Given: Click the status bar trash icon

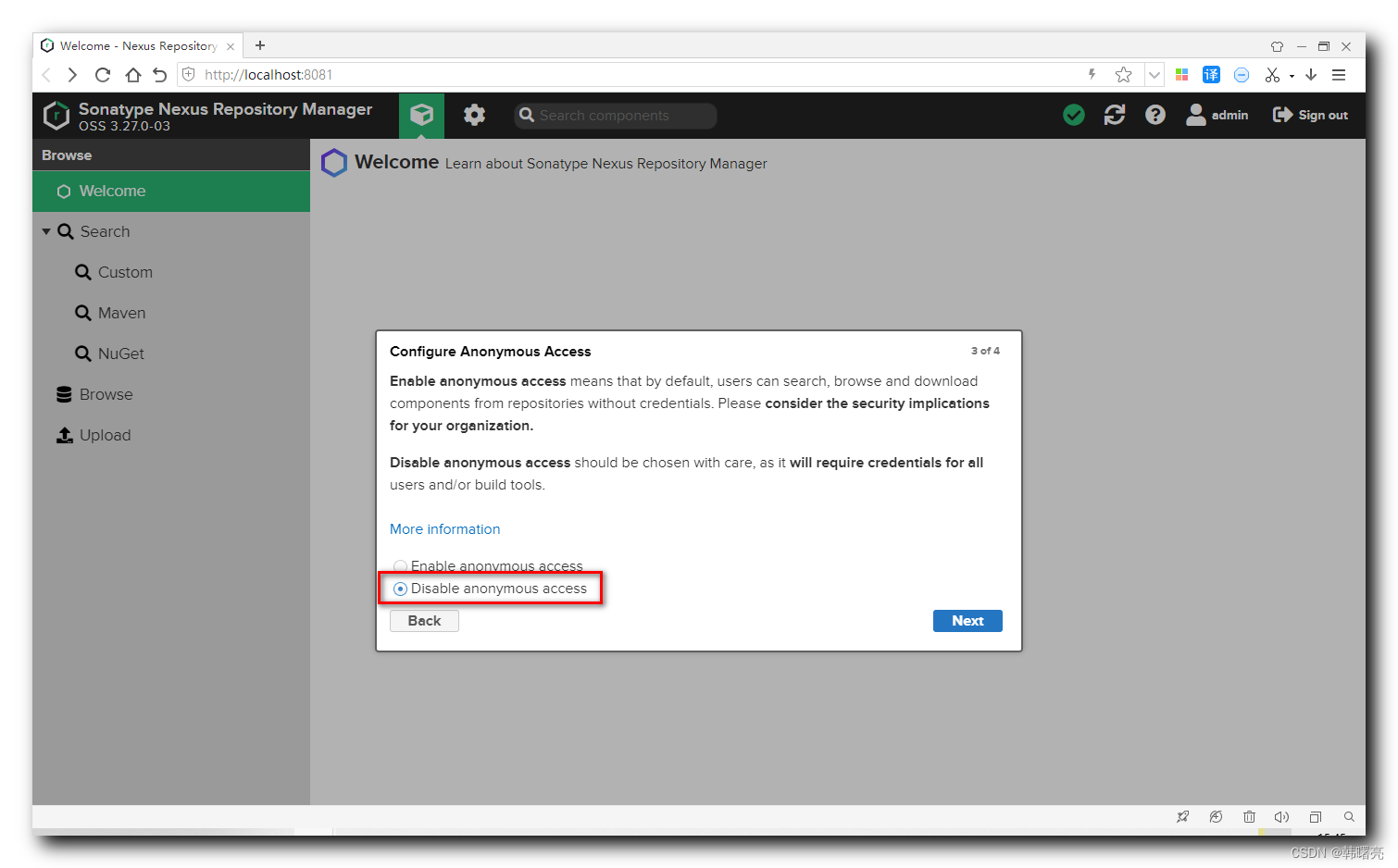Looking at the screenshot, I should click(1249, 817).
